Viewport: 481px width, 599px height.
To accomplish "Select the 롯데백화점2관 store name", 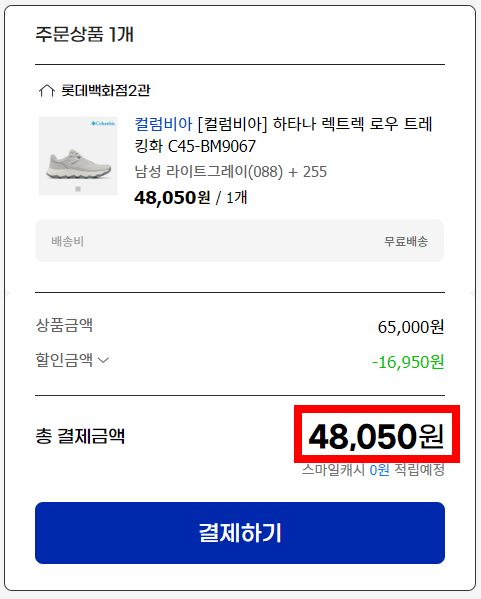I will (106, 91).
